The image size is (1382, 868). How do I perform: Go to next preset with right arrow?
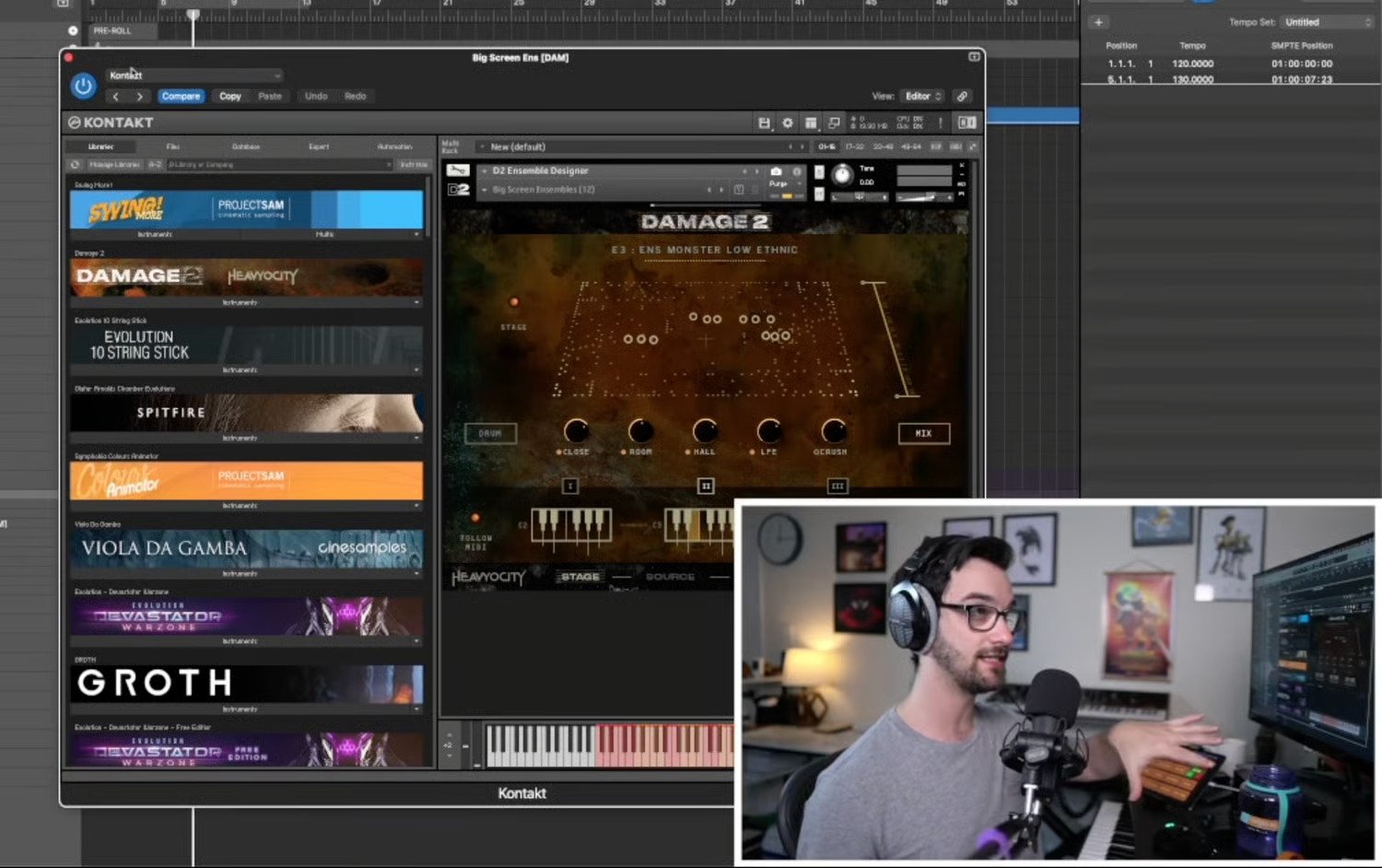pyautogui.click(x=139, y=97)
